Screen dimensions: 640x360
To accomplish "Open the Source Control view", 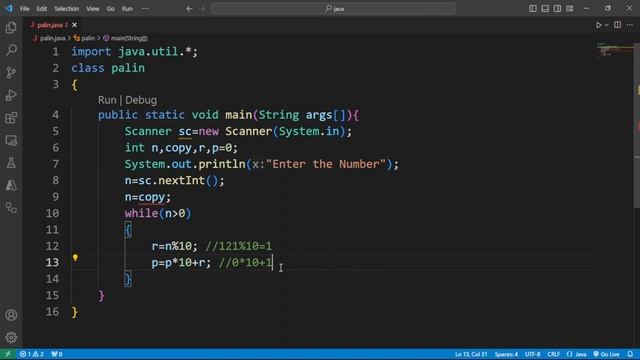I will tap(11, 73).
